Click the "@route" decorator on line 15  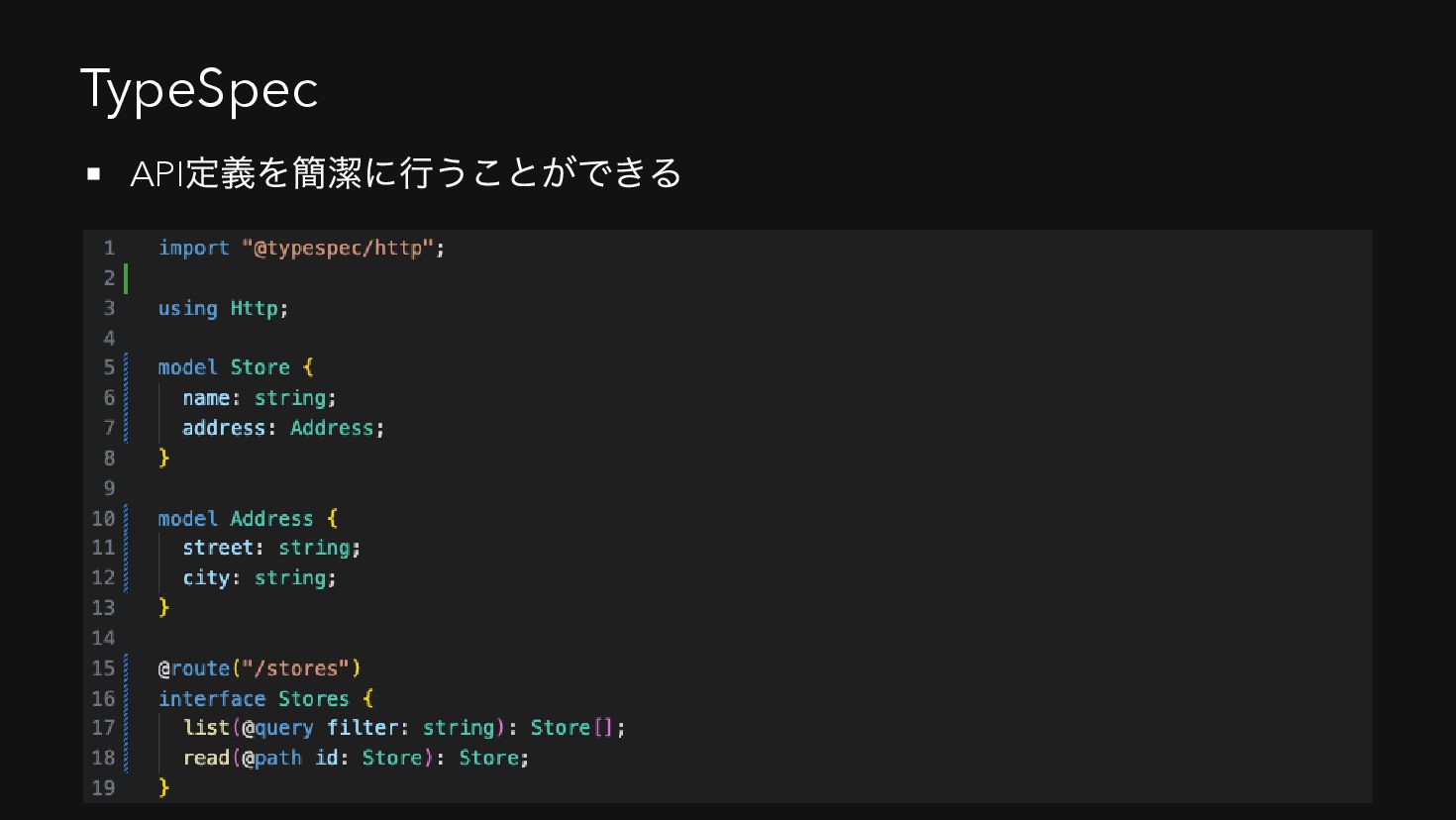pyautogui.click(x=194, y=668)
